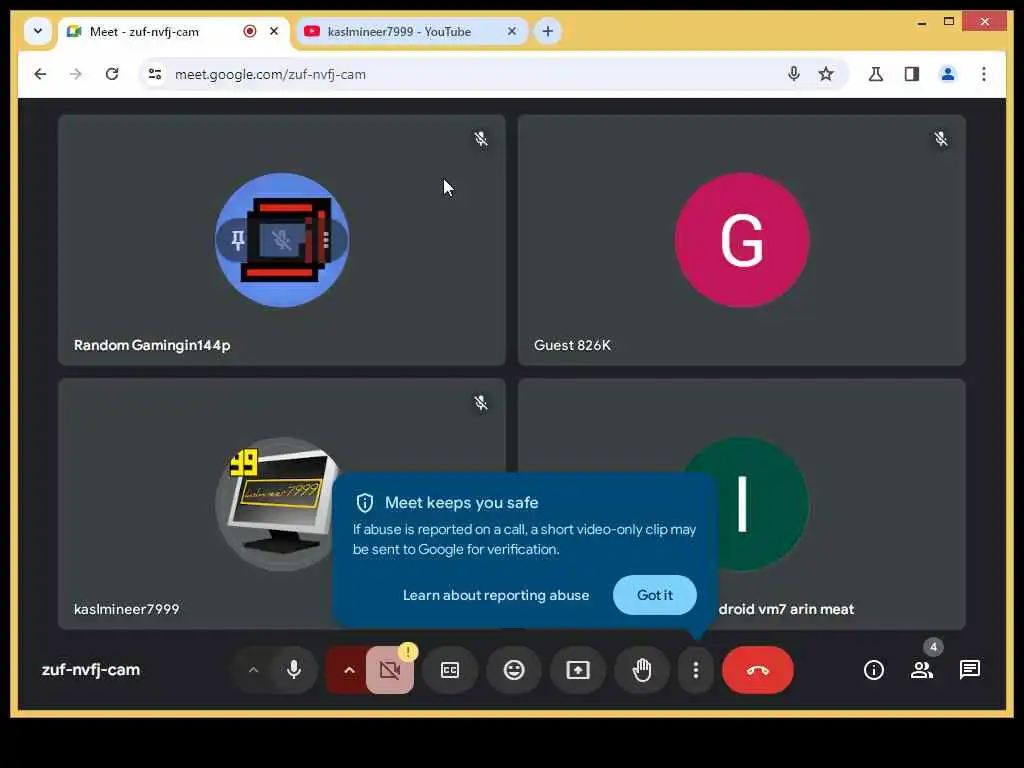Click the Present now screen share icon
The height and width of the screenshot is (768, 1024).
tap(577, 669)
